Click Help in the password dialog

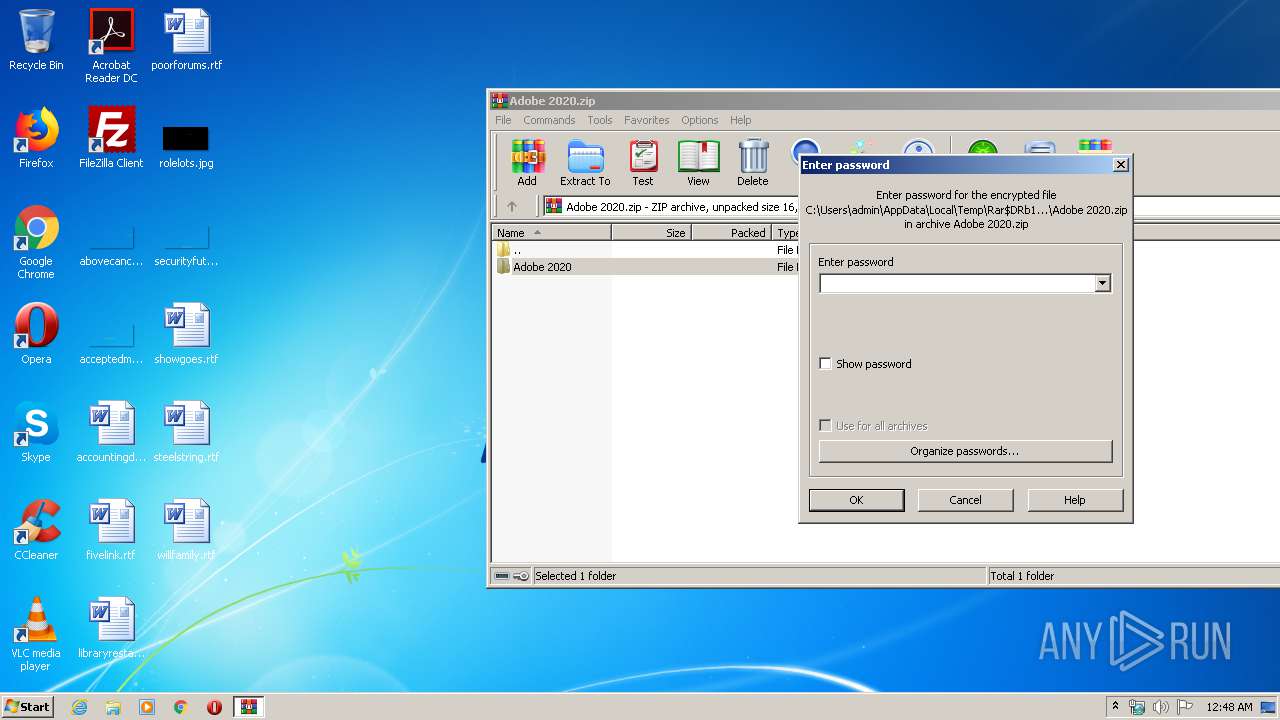tap(1075, 500)
